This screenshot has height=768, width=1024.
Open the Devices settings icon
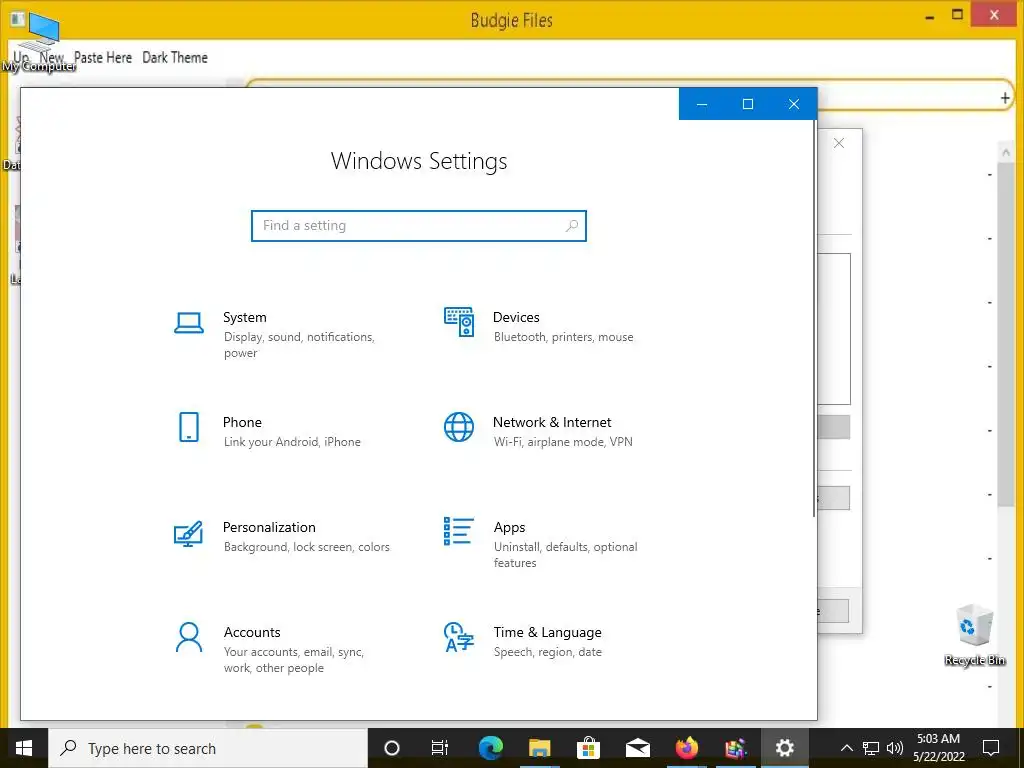pos(459,322)
